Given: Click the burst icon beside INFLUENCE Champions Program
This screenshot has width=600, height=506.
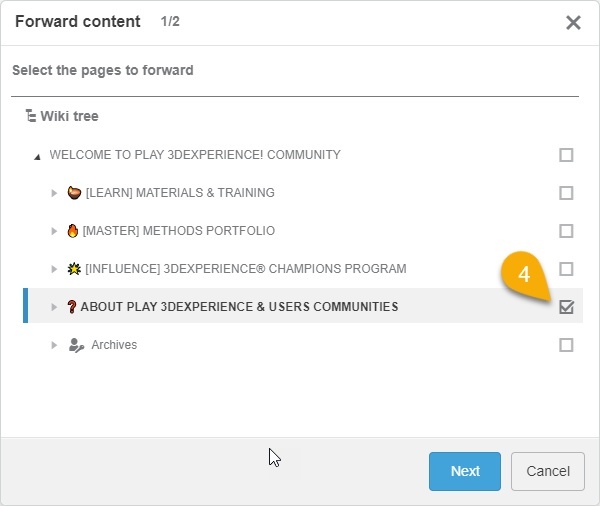Looking at the screenshot, I should coord(73,269).
